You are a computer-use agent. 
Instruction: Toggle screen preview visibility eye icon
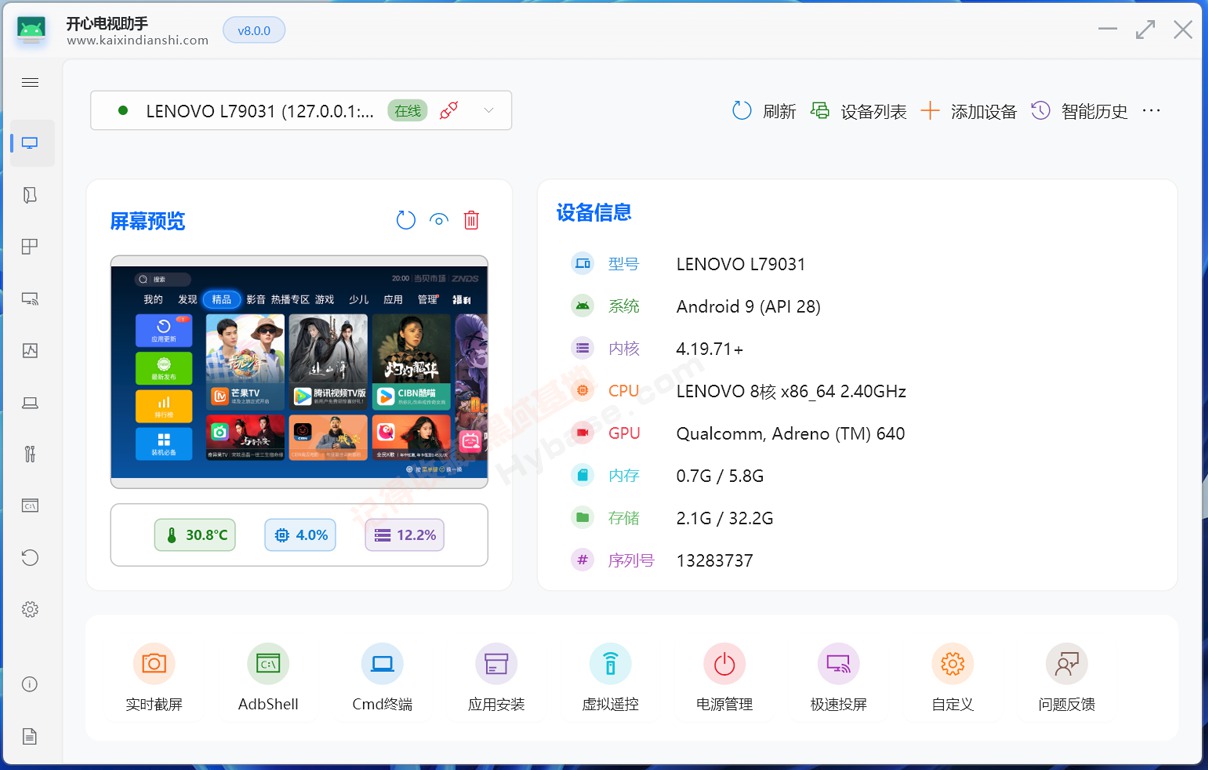tap(439, 220)
